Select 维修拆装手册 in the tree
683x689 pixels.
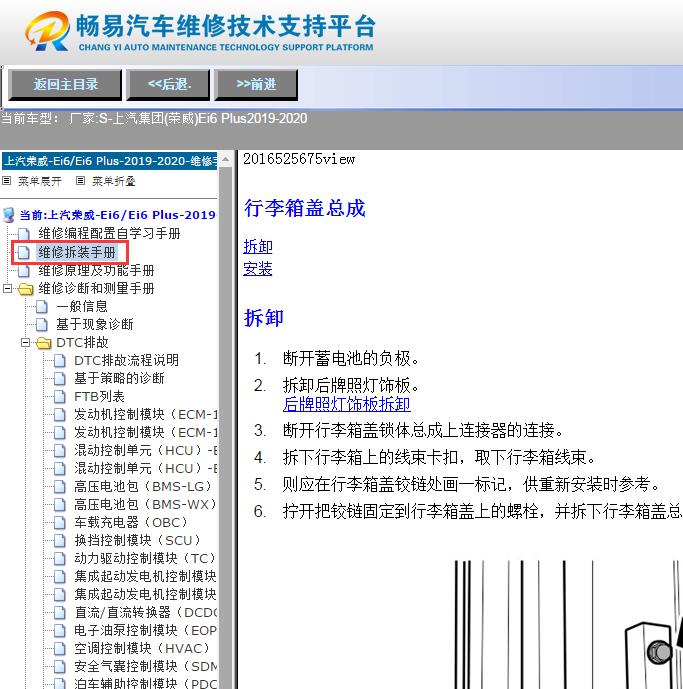[77, 252]
